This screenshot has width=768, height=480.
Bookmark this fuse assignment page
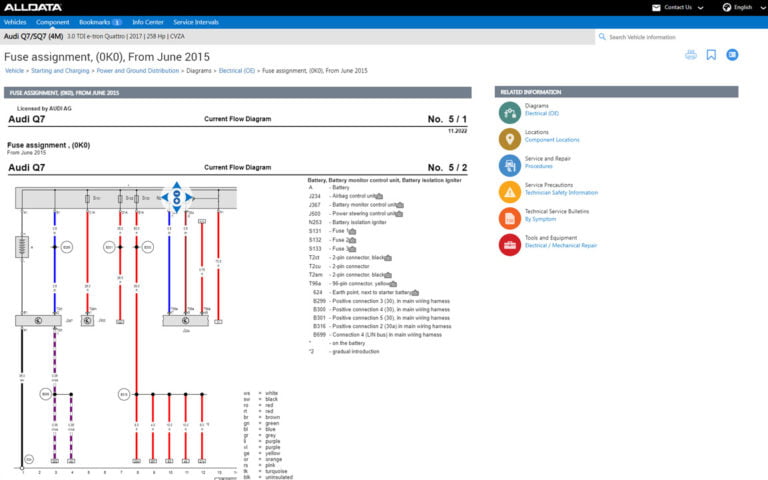(711, 55)
